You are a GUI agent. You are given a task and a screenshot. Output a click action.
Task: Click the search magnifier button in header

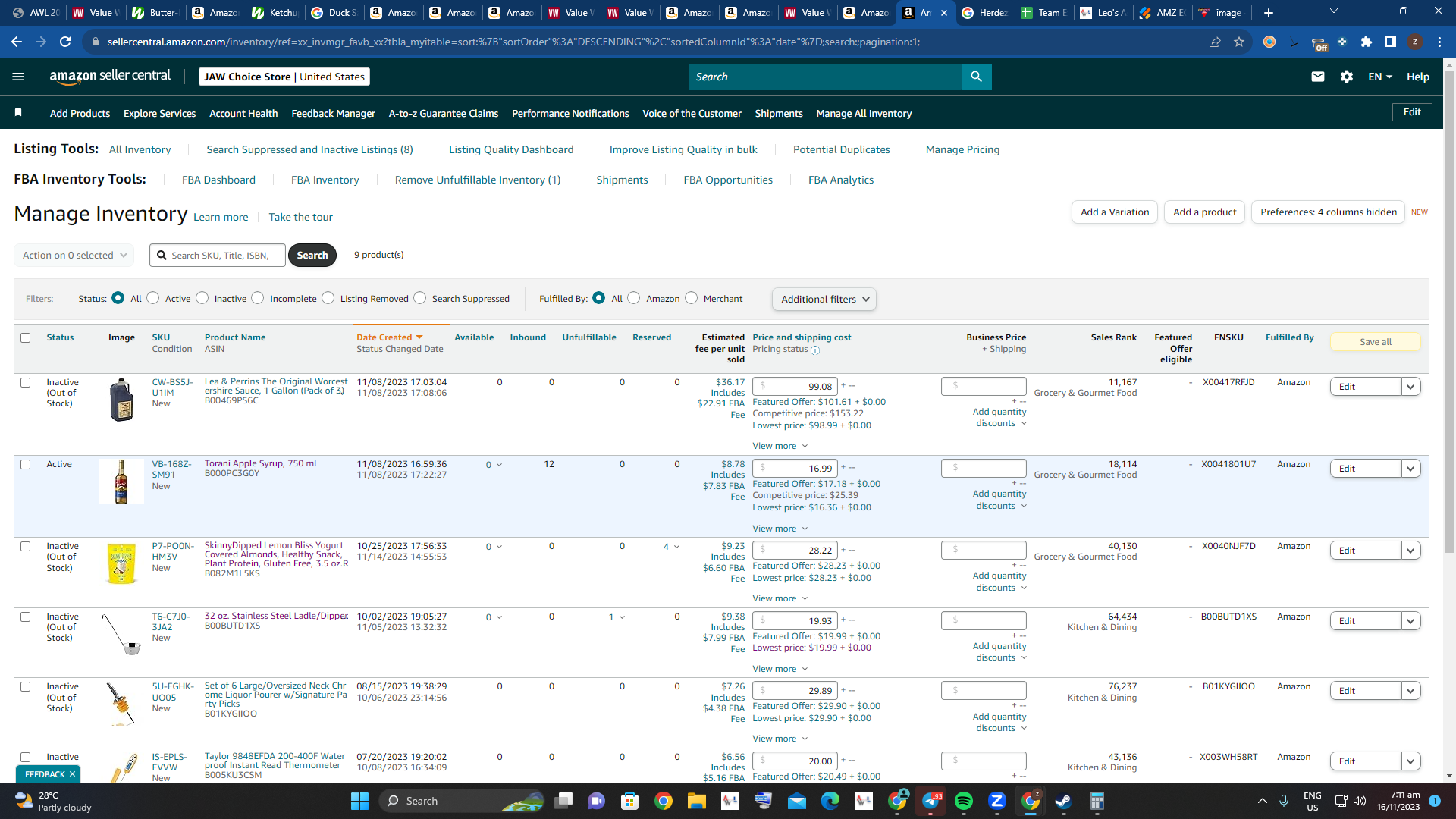pos(976,77)
